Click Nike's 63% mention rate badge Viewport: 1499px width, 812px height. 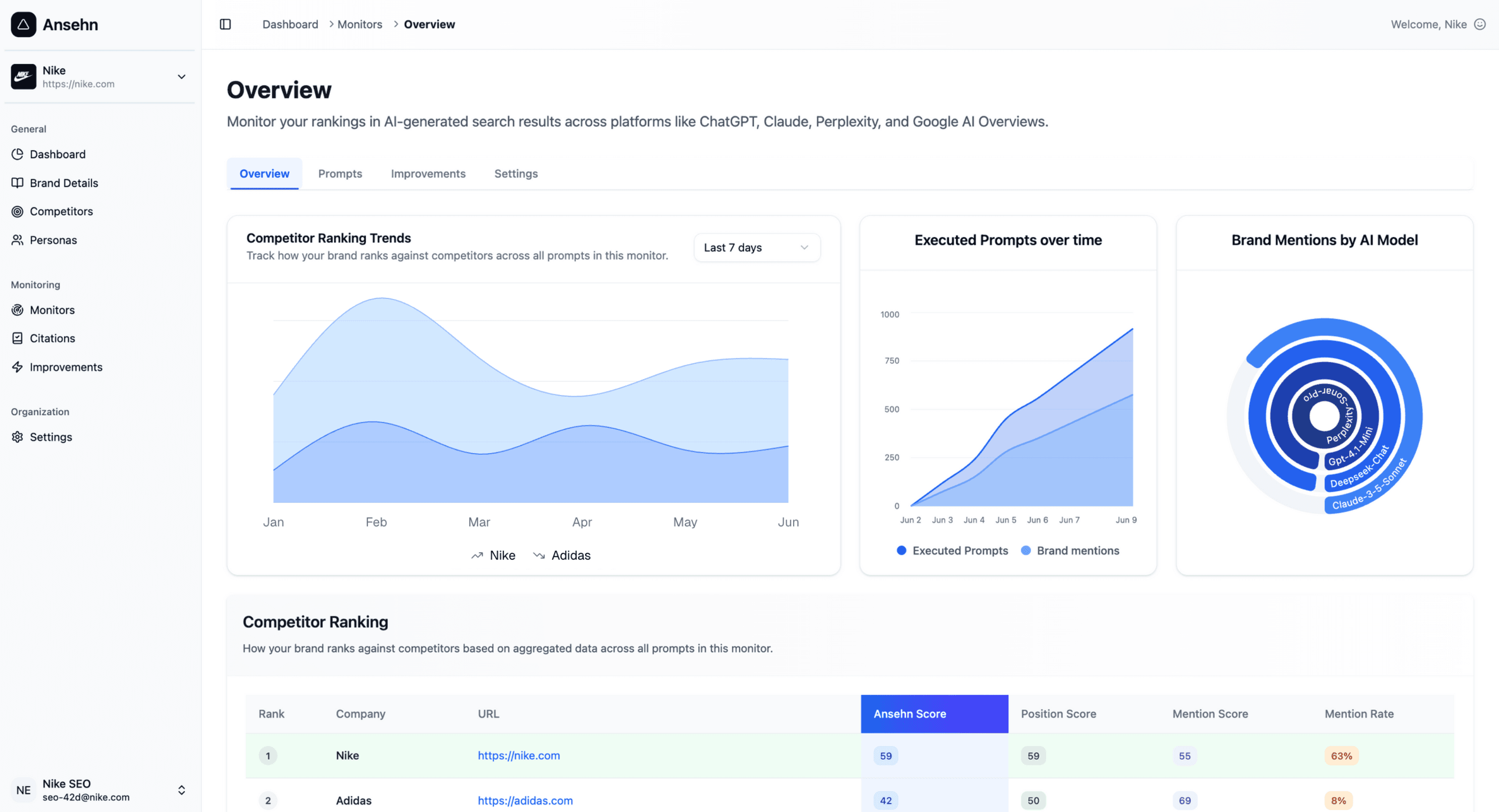(1341, 755)
